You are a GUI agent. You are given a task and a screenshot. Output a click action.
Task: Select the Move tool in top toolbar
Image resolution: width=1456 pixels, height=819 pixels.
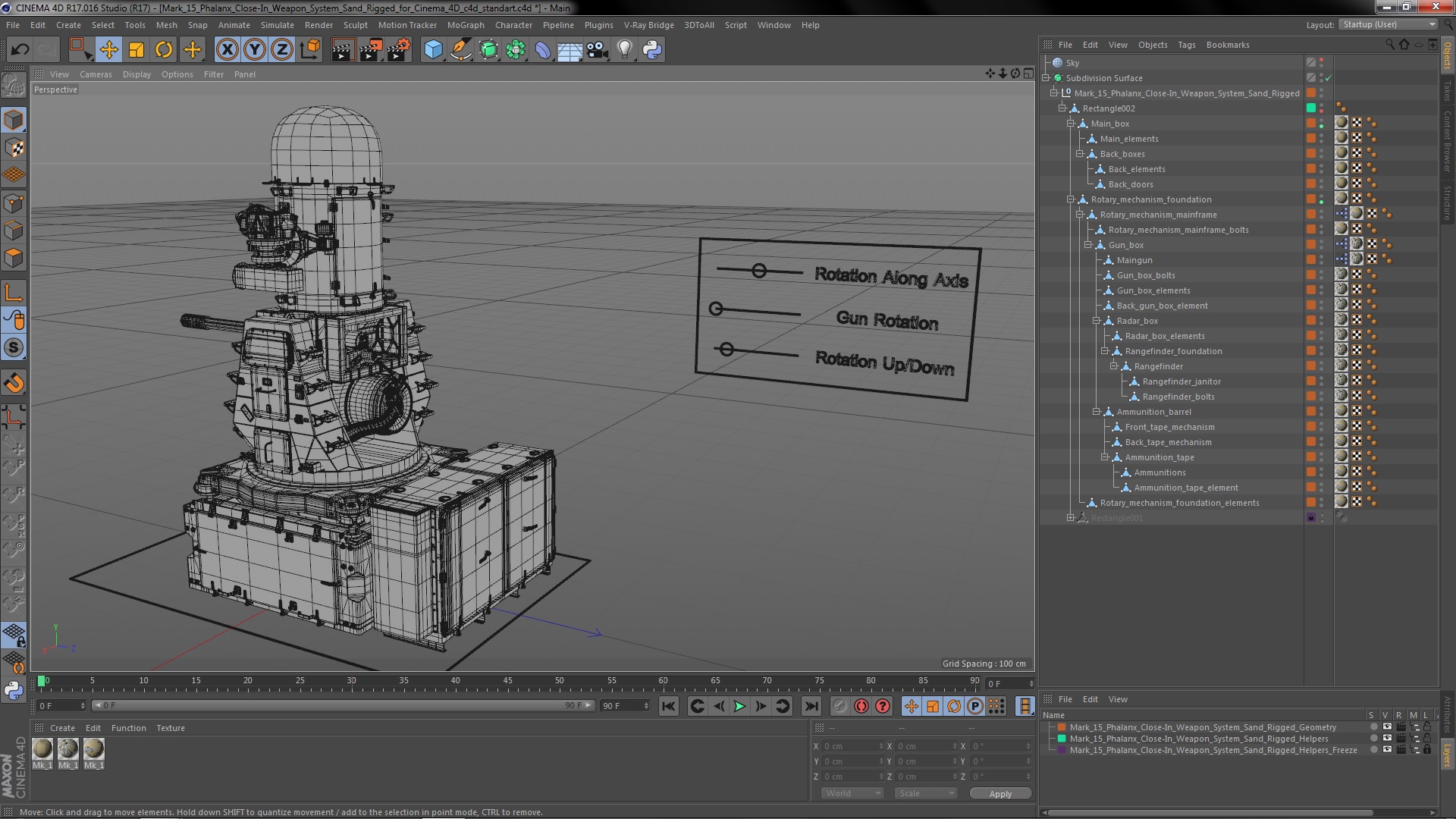click(x=108, y=50)
